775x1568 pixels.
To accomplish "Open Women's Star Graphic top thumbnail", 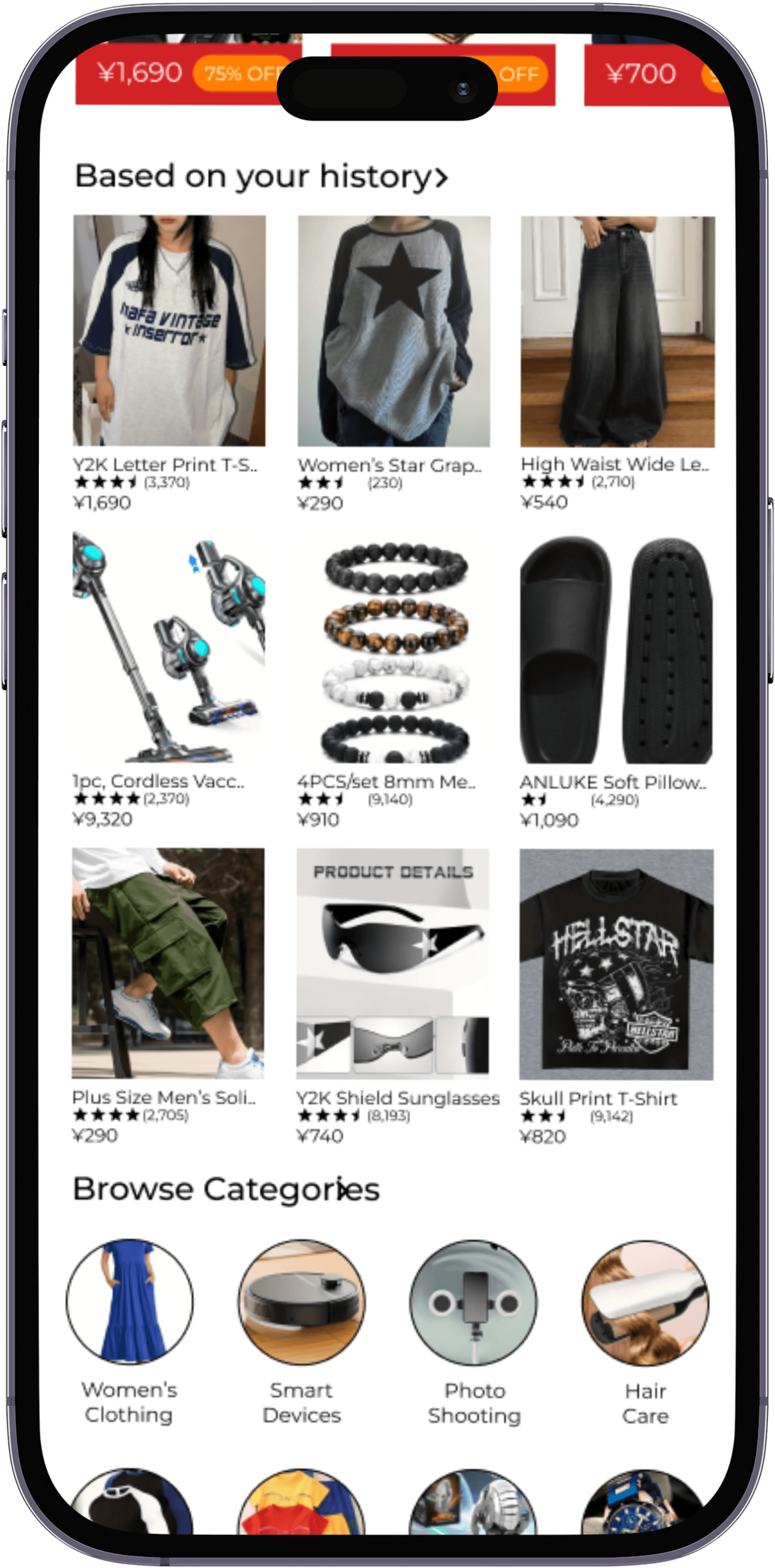I will 394,331.
